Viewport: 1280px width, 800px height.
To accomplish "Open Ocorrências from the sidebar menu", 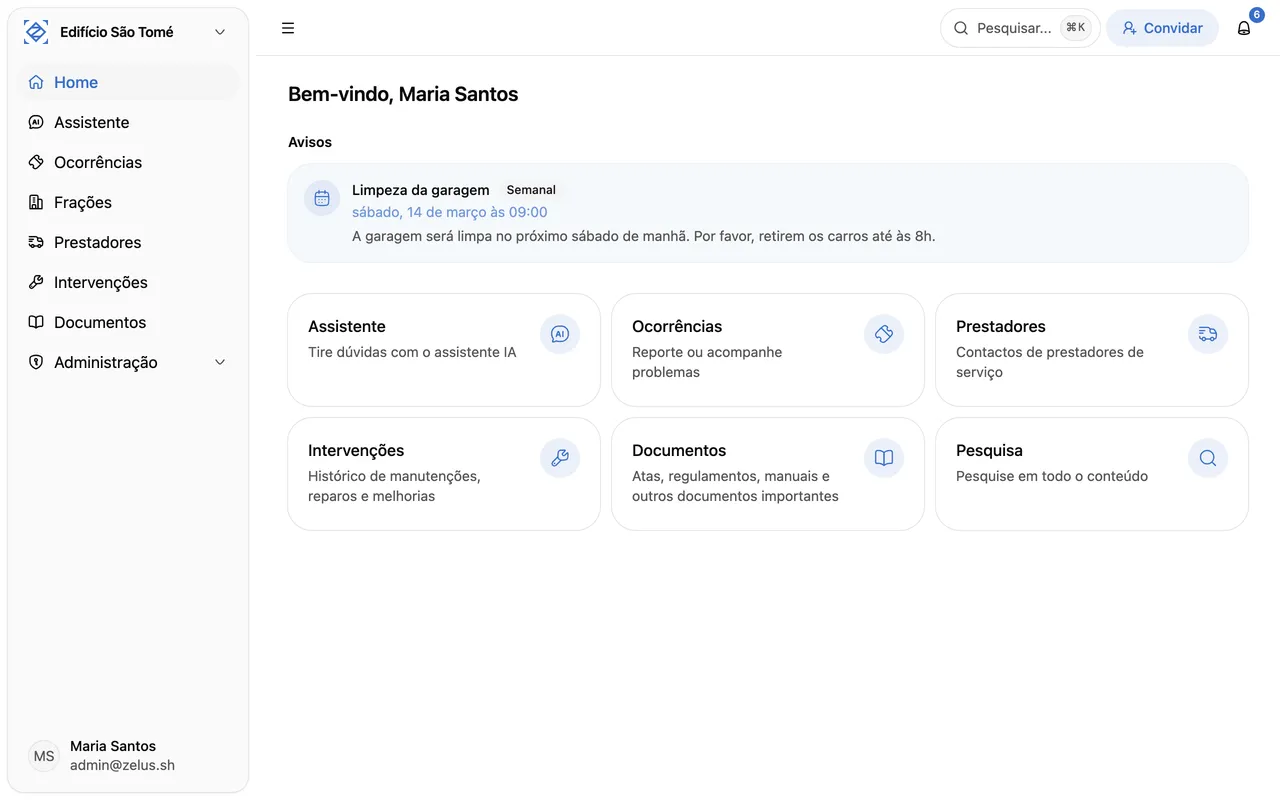I will pyautogui.click(x=98, y=162).
